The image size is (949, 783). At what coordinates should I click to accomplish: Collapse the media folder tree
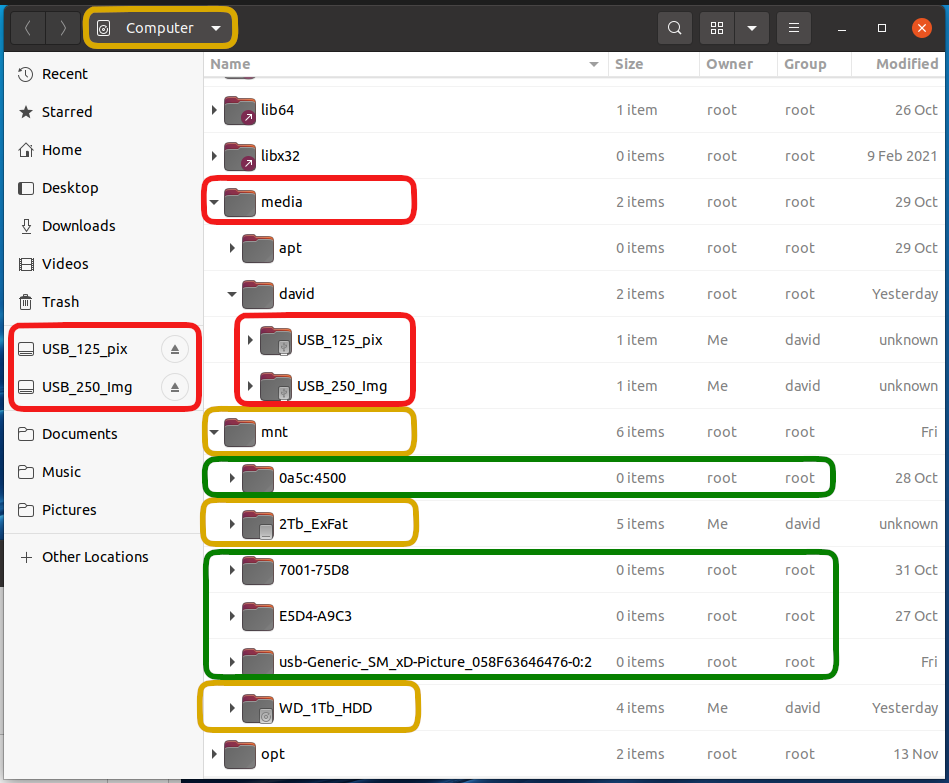coord(214,202)
